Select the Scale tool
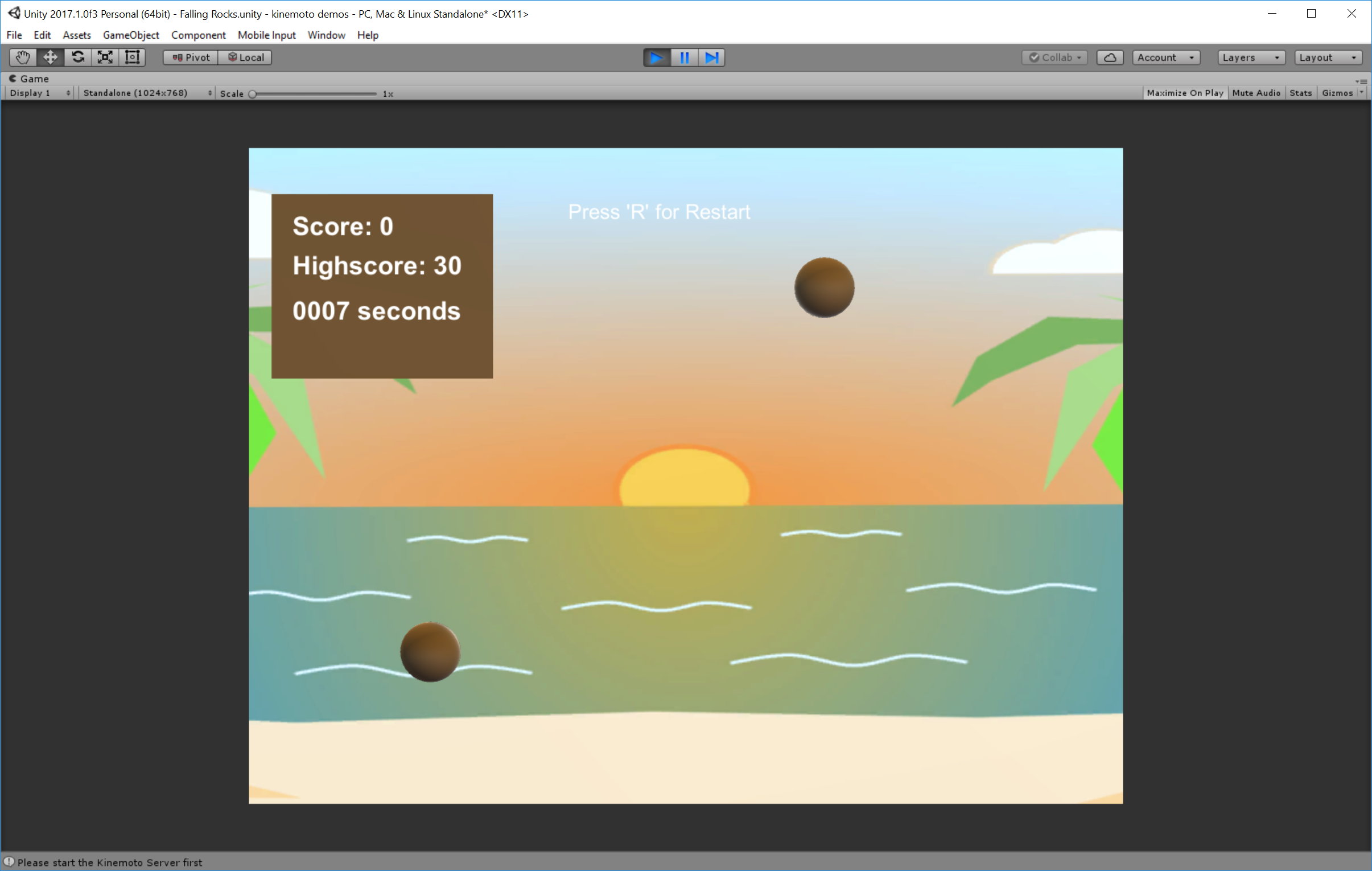This screenshot has width=1372, height=871. tap(105, 57)
